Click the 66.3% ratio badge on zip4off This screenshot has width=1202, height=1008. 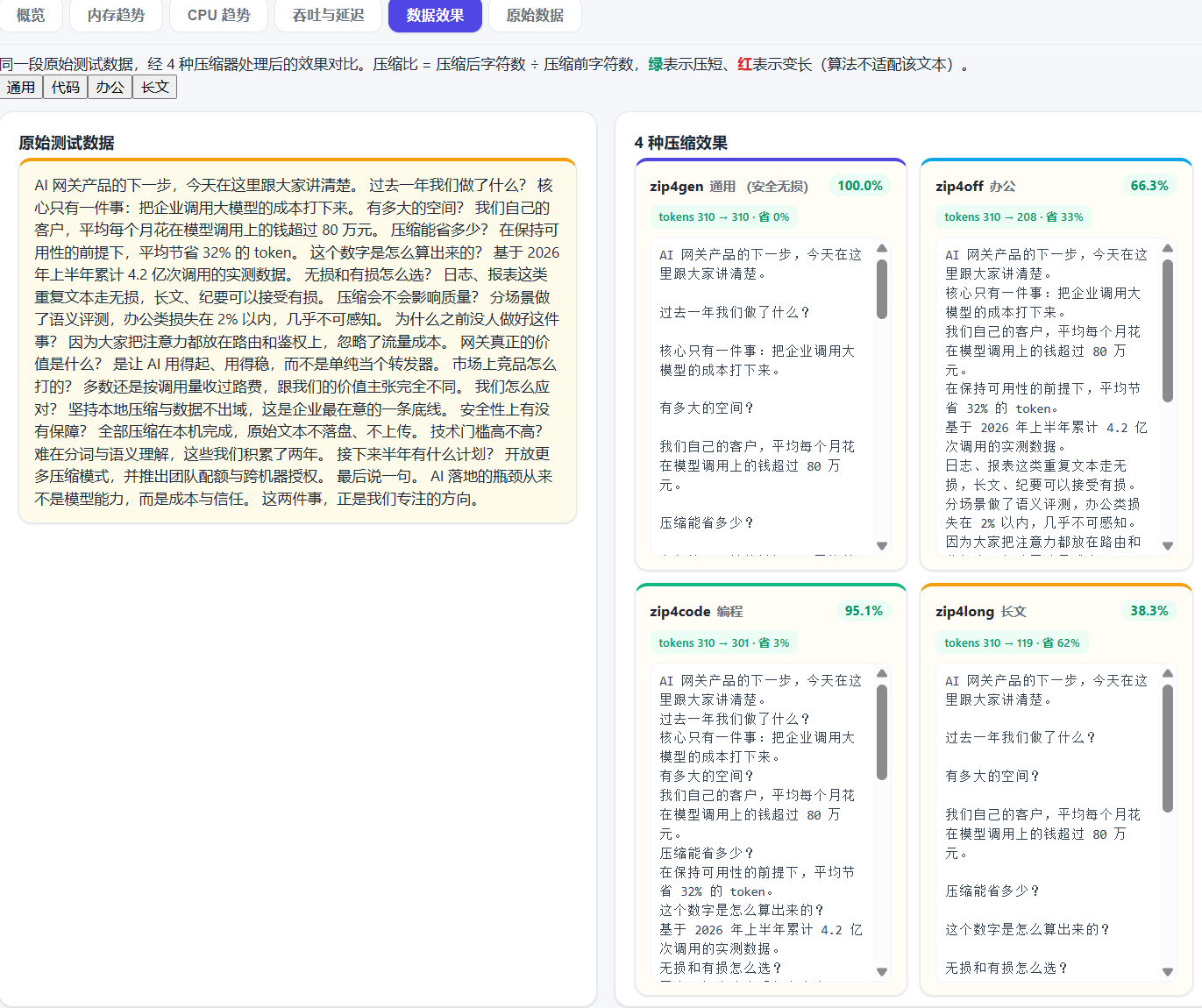tap(1149, 186)
